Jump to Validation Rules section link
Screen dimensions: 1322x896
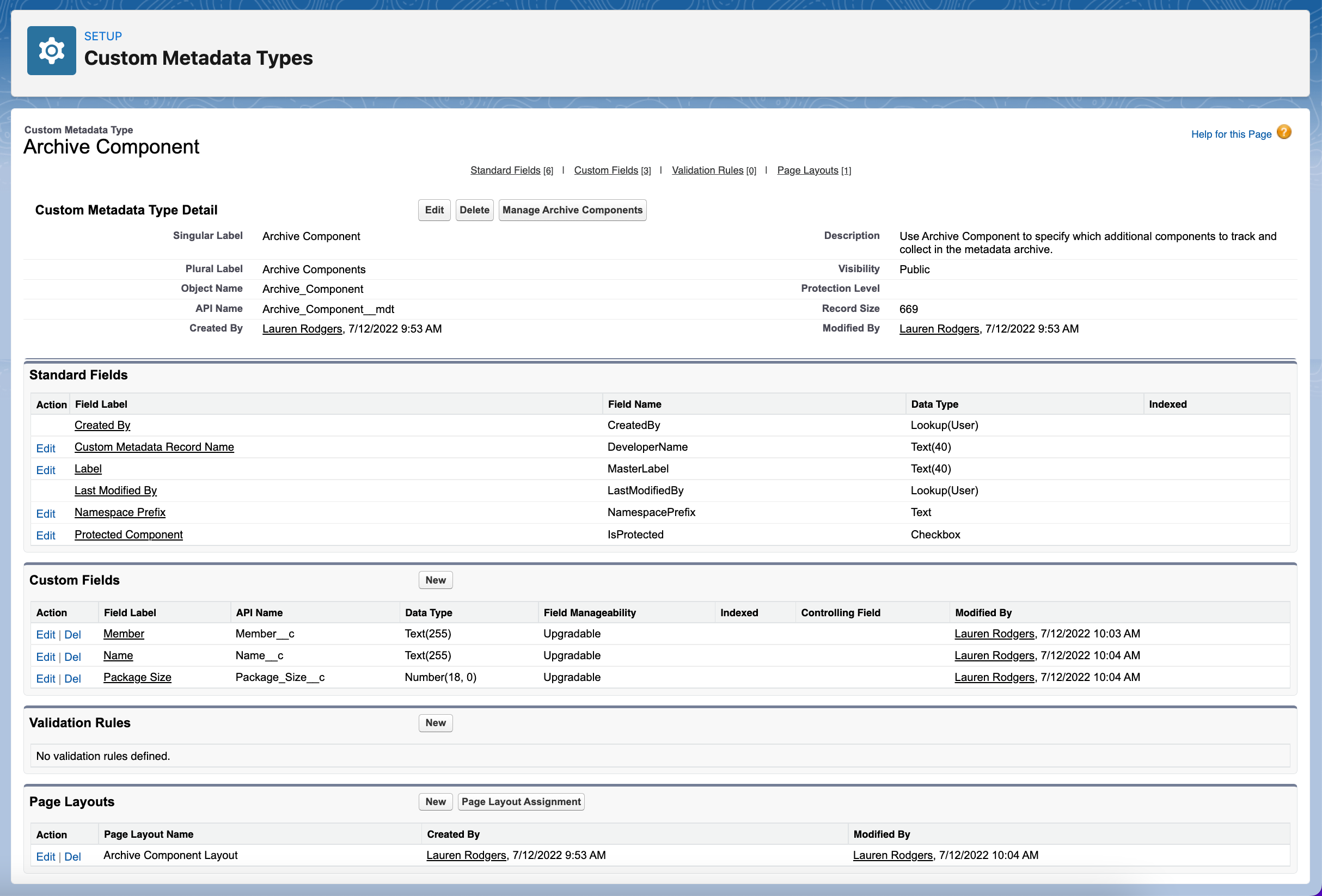[x=708, y=169]
